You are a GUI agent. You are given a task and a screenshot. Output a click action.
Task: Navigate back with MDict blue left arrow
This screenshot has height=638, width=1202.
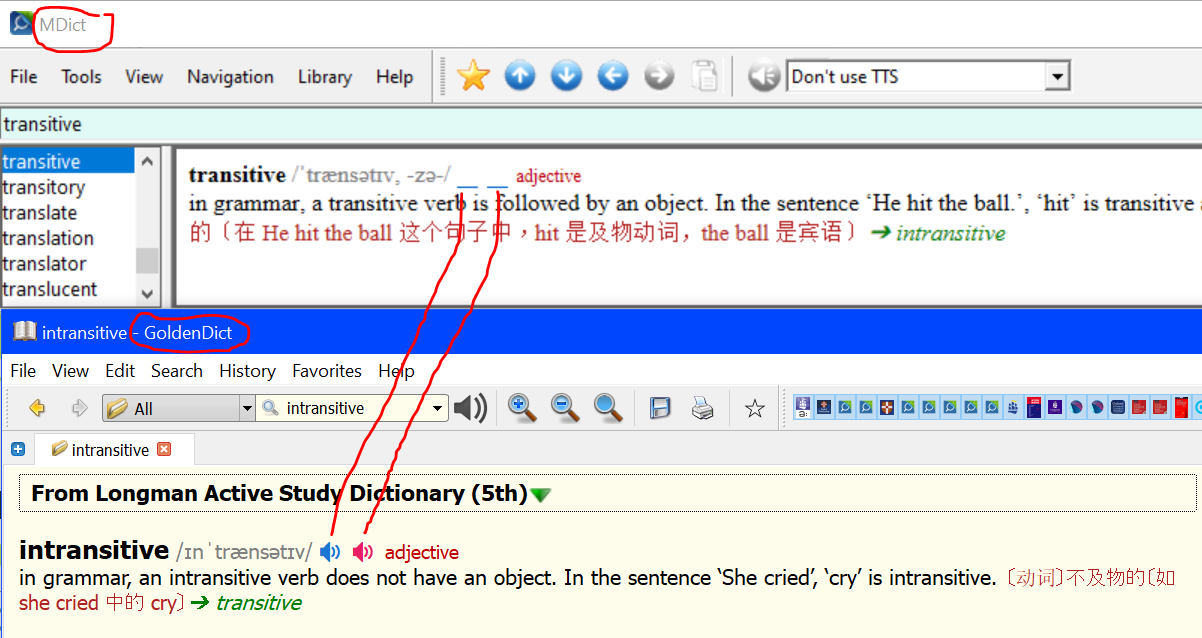(x=613, y=76)
